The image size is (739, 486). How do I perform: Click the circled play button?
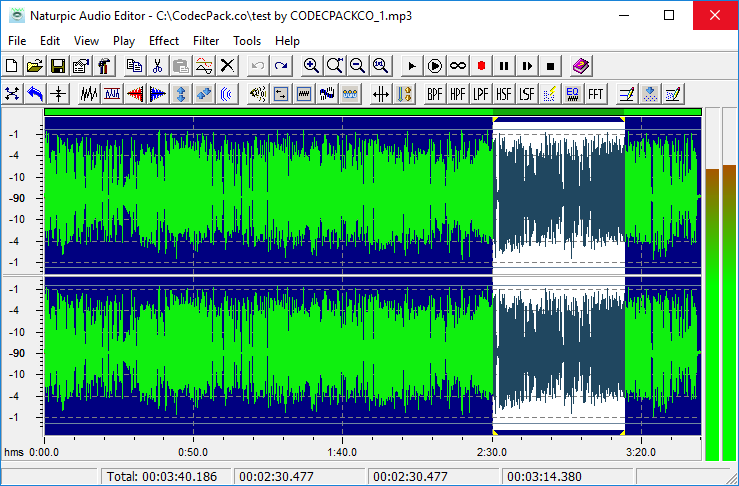(x=435, y=66)
